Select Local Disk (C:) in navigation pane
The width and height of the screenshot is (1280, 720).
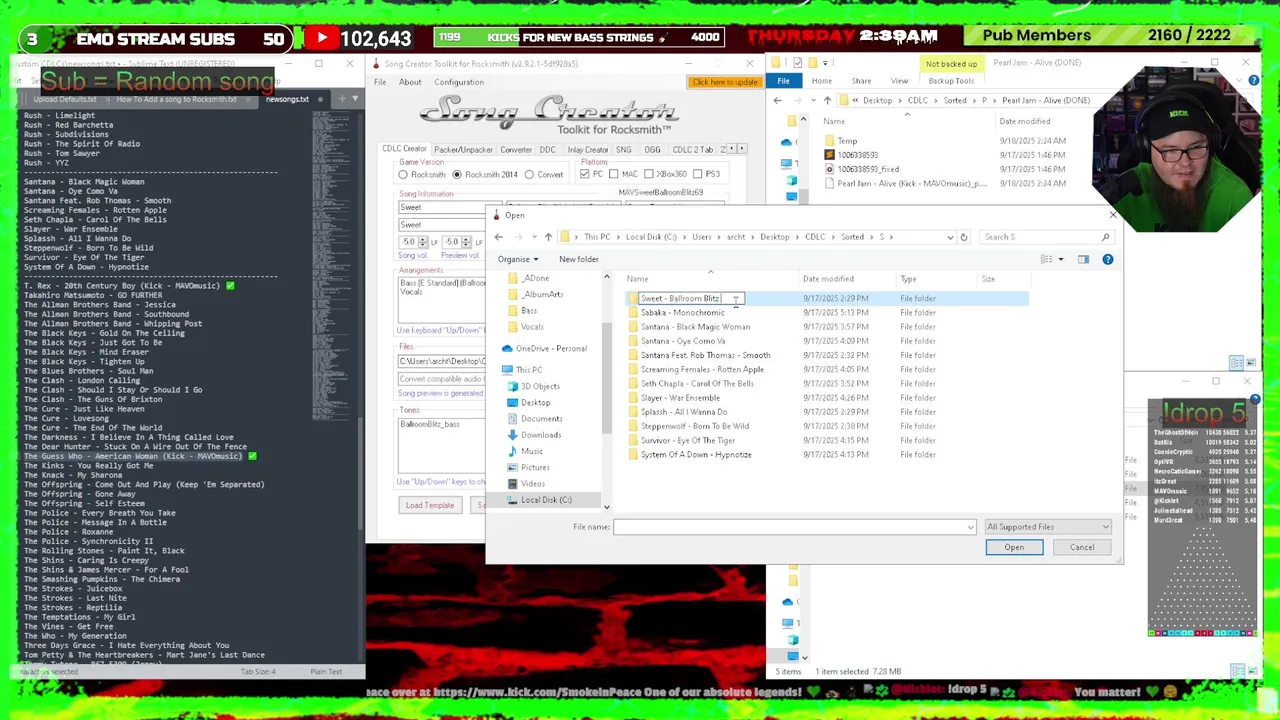(x=546, y=500)
